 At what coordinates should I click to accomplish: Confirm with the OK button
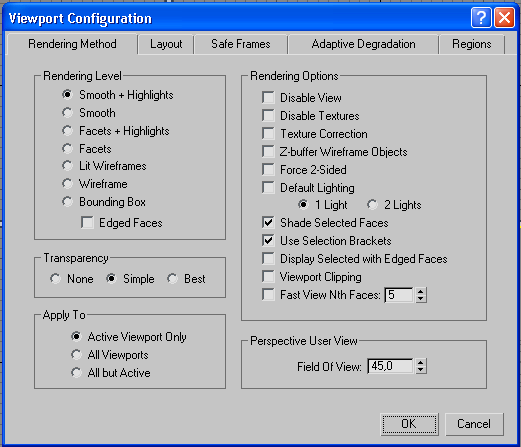coord(409,424)
